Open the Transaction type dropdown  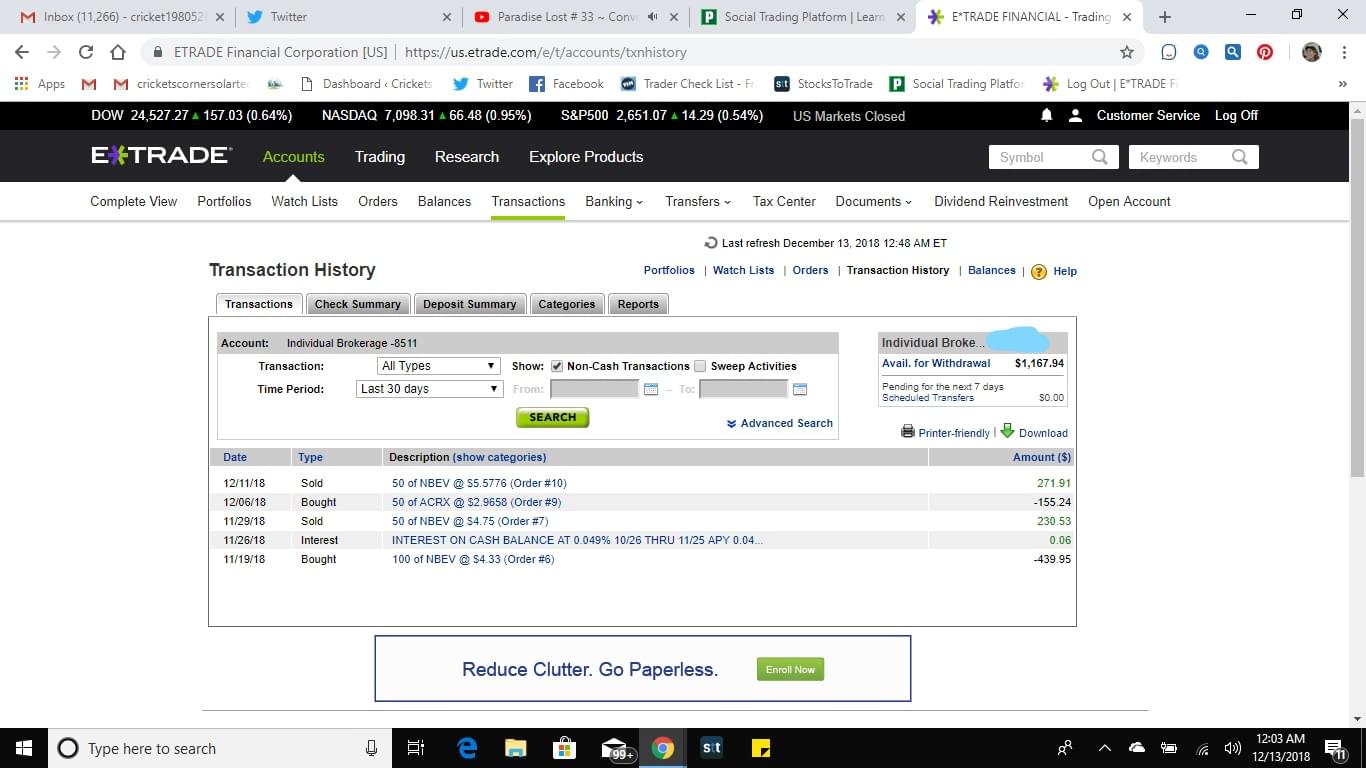pos(438,366)
